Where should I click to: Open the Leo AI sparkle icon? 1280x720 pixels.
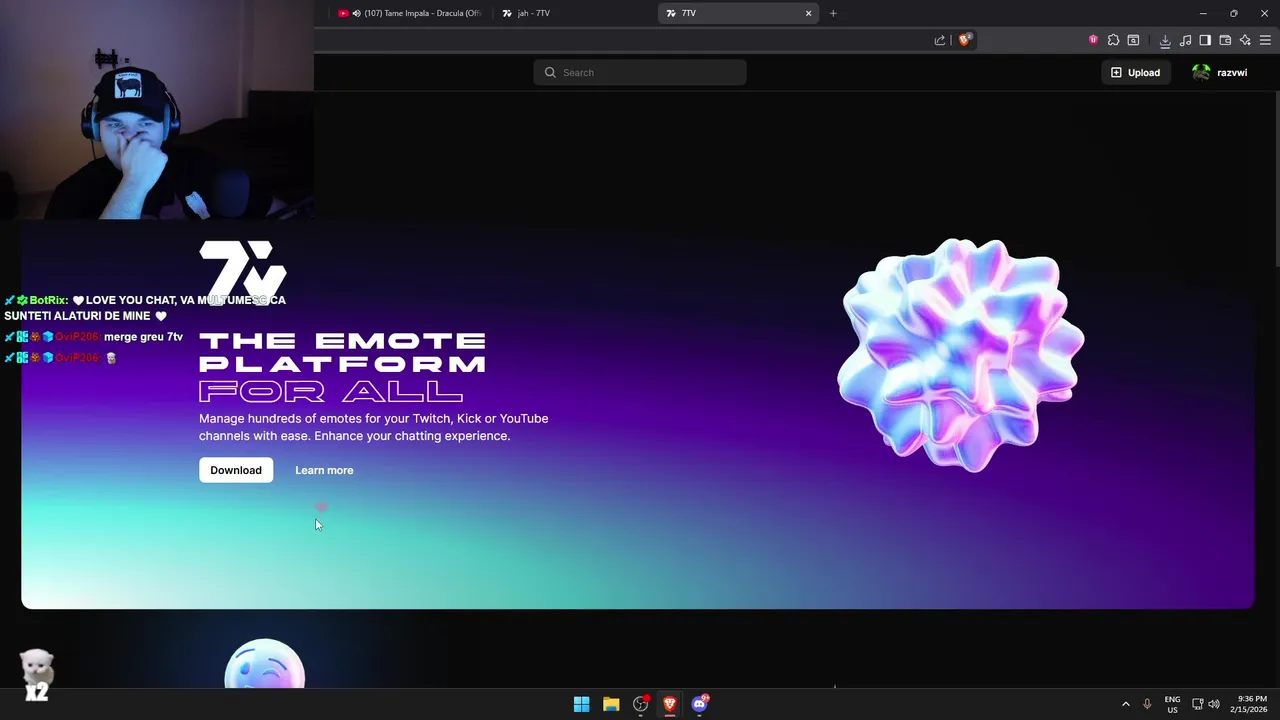pyautogui.click(x=1245, y=40)
